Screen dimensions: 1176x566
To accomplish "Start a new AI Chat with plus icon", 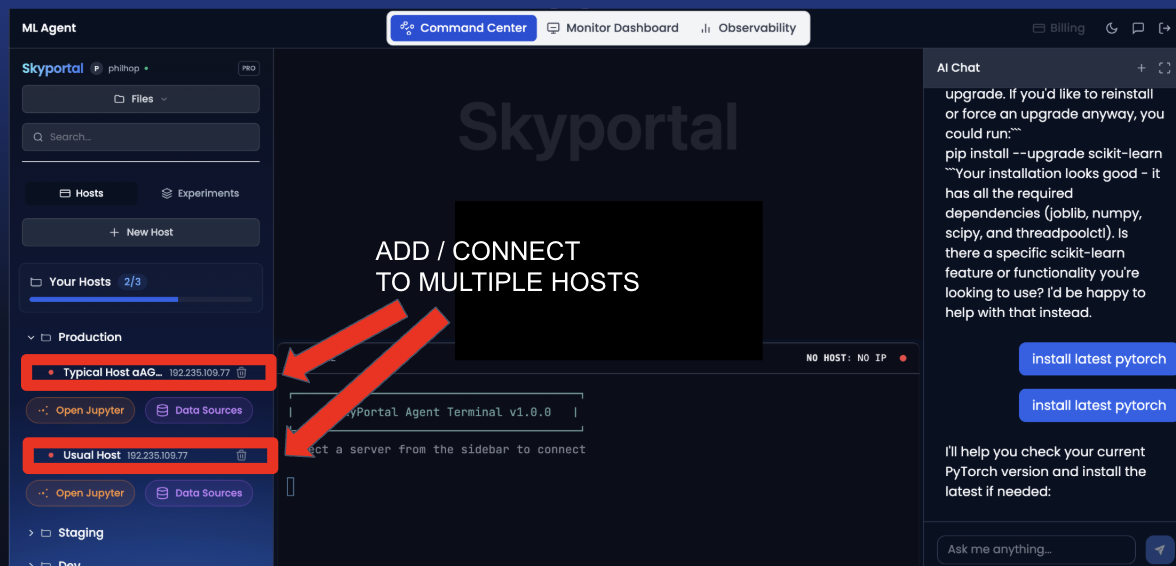I will click(x=1142, y=68).
